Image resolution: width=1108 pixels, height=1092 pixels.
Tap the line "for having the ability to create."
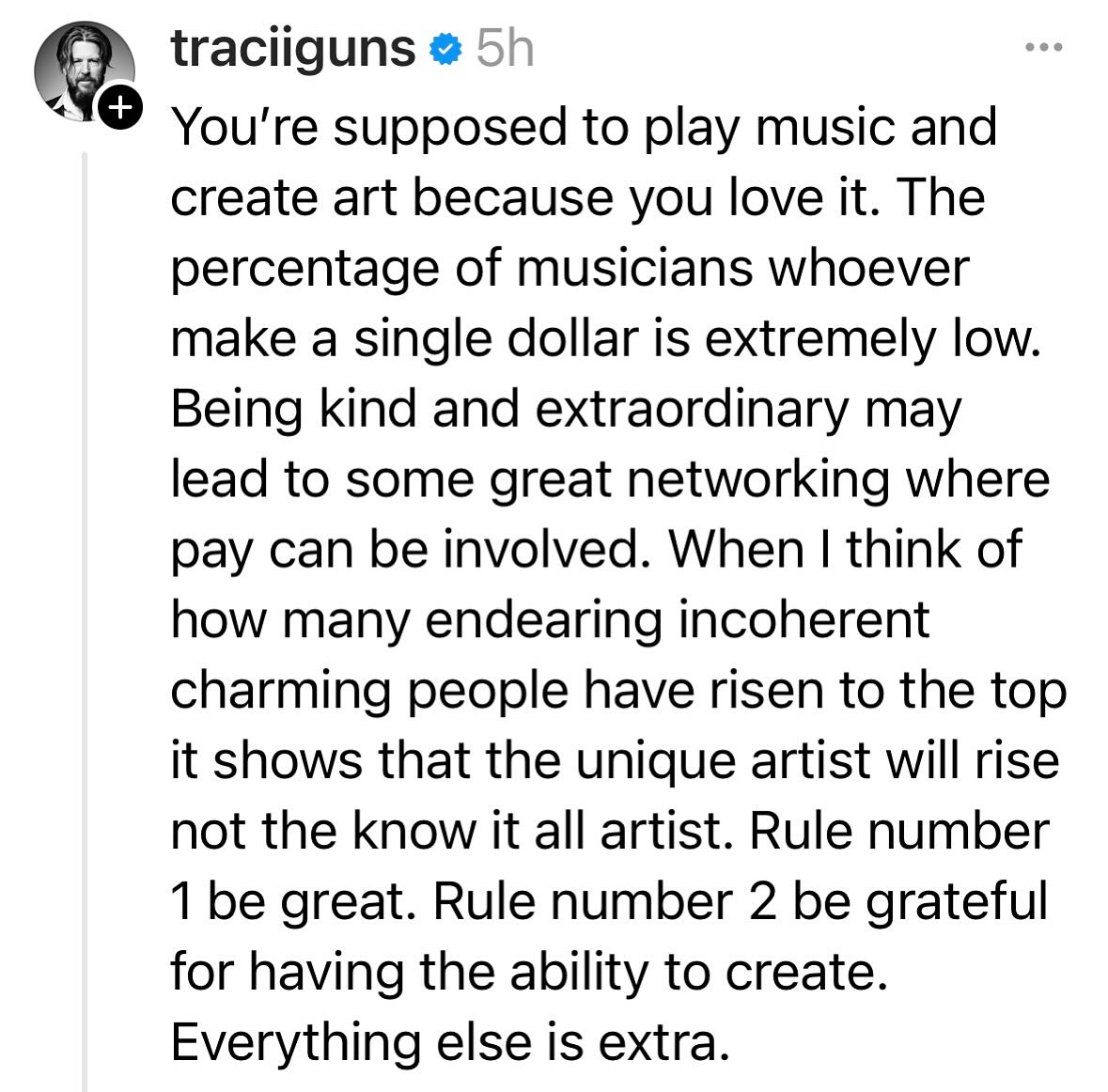pos(528,973)
